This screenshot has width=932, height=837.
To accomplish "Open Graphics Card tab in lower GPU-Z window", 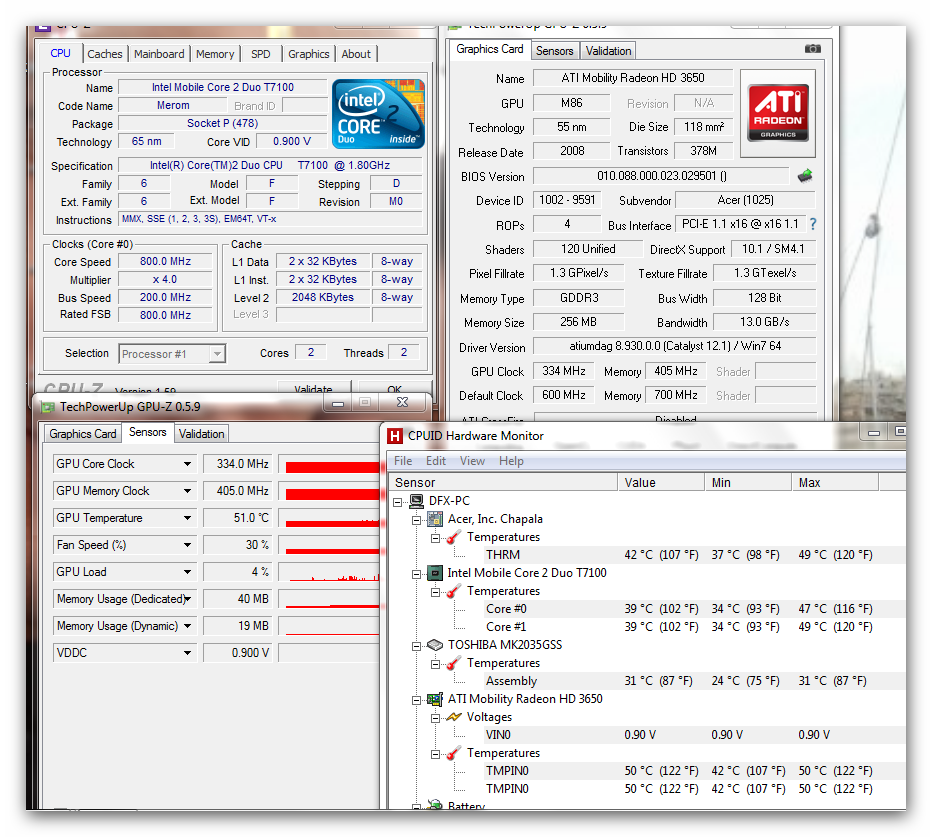I will (83, 434).
